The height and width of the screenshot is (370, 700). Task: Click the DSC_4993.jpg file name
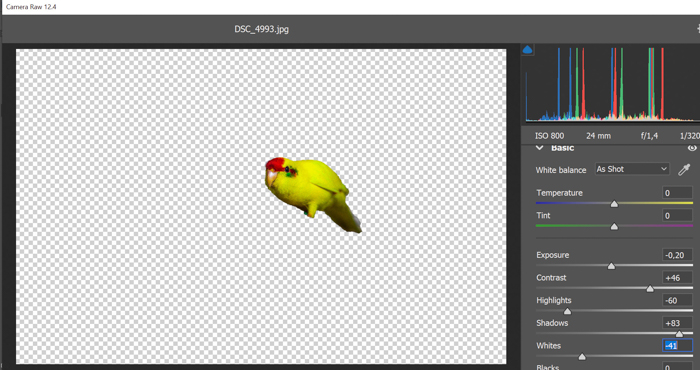(262, 29)
